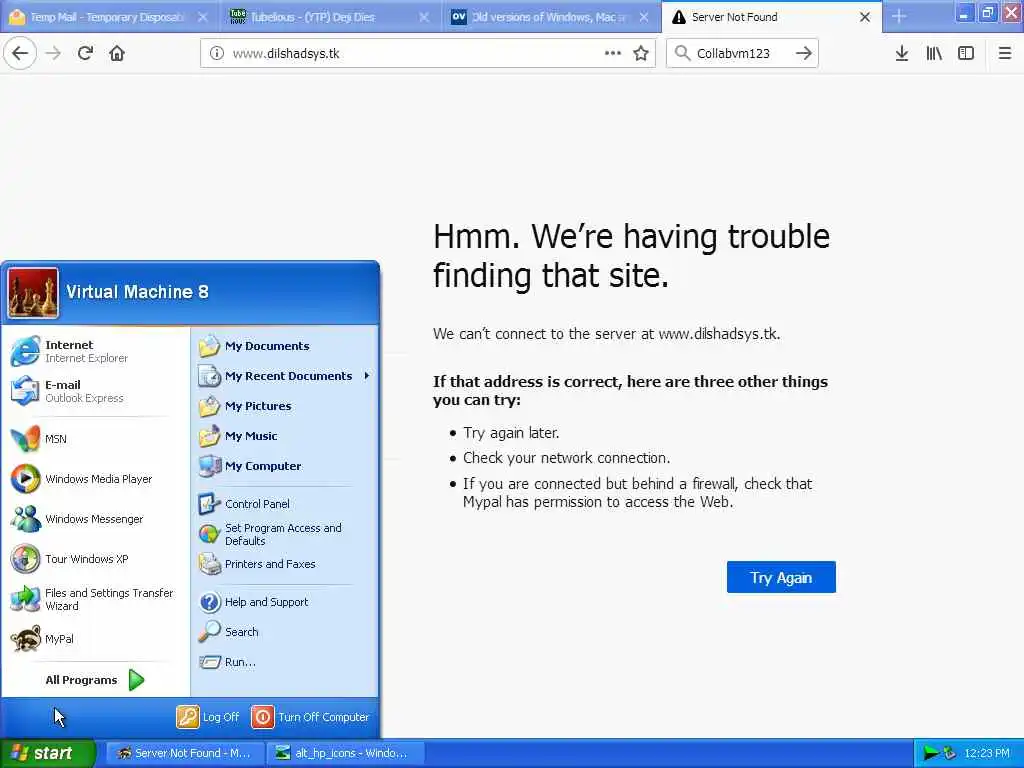Viewport: 1024px width, 768px height.
Task: Open My Computer
Action: pos(284,466)
